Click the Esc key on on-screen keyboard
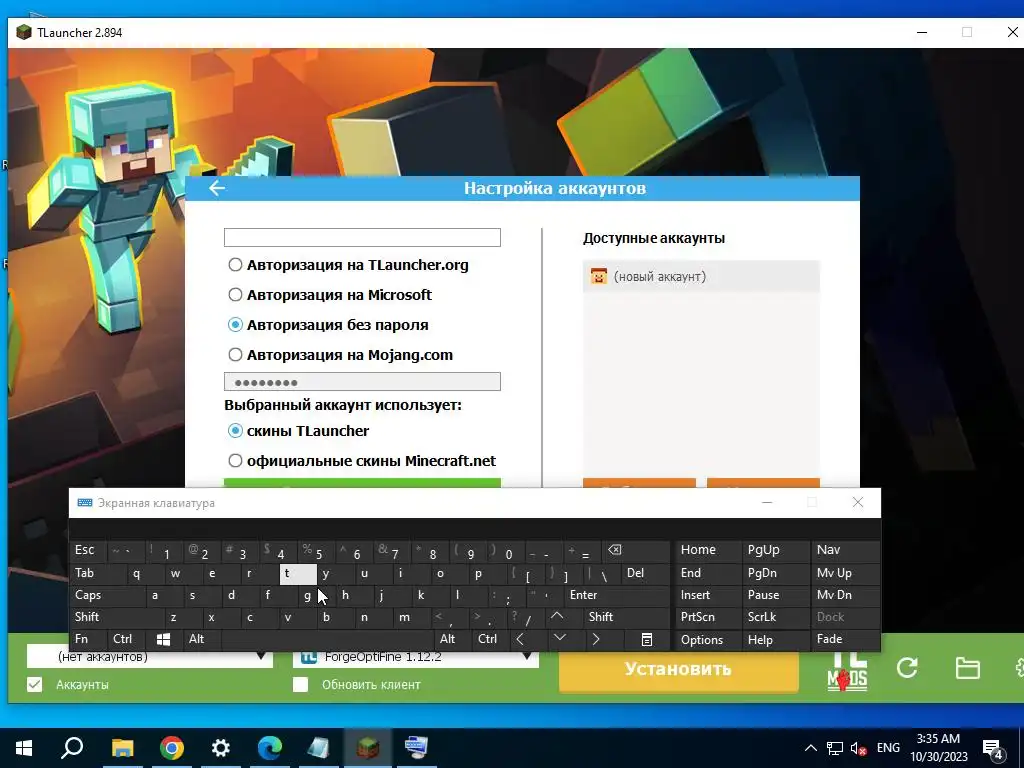 pos(88,551)
